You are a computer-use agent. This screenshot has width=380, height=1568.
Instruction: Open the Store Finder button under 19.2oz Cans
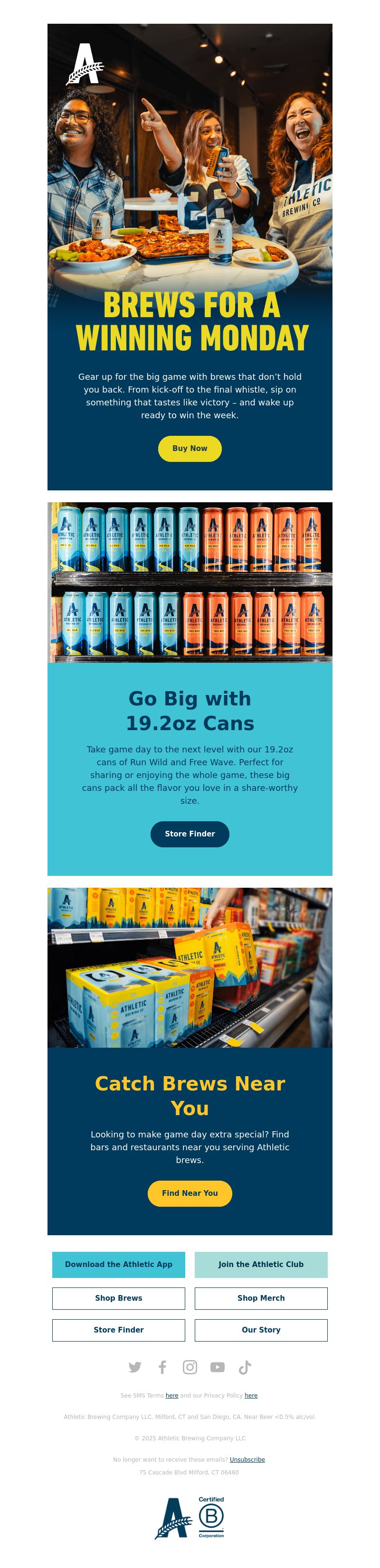pos(190,834)
